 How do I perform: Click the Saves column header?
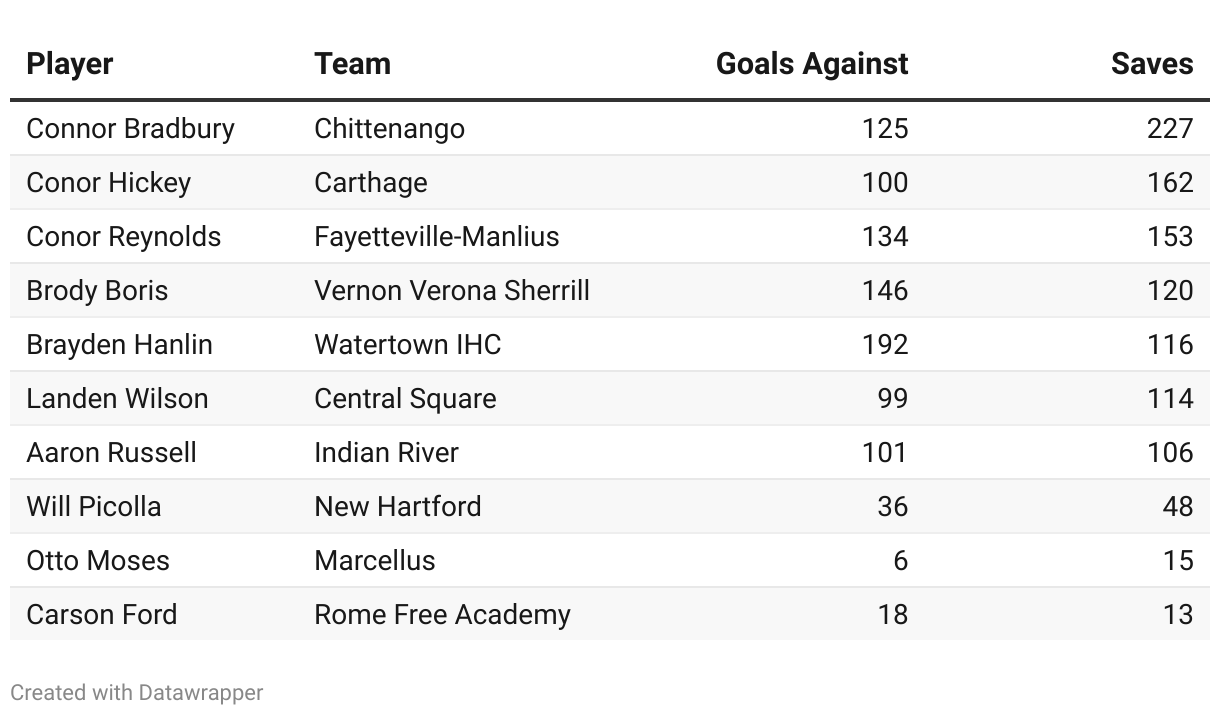point(1151,64)
